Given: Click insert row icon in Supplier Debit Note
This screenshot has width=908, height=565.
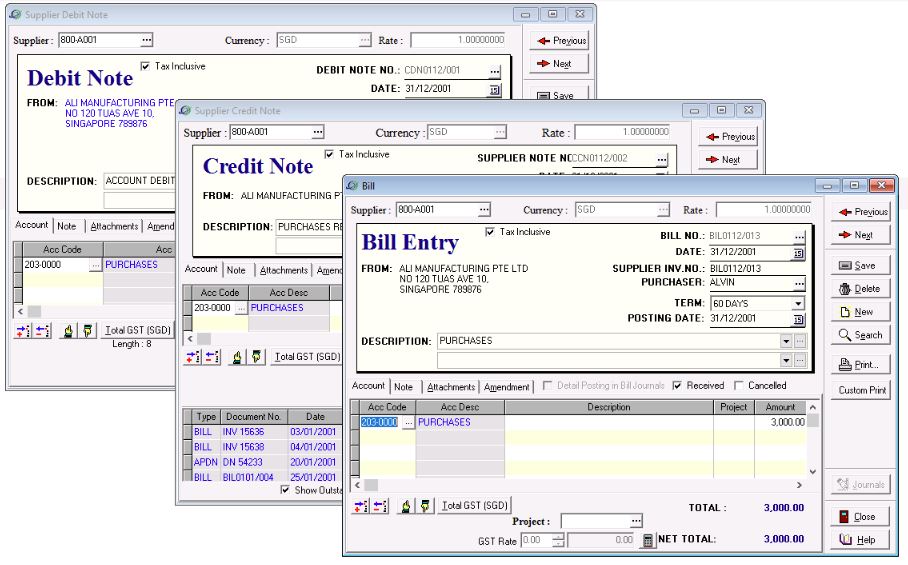Looking at the screenshot, I should pyautogui.click(x=23, y=331).
